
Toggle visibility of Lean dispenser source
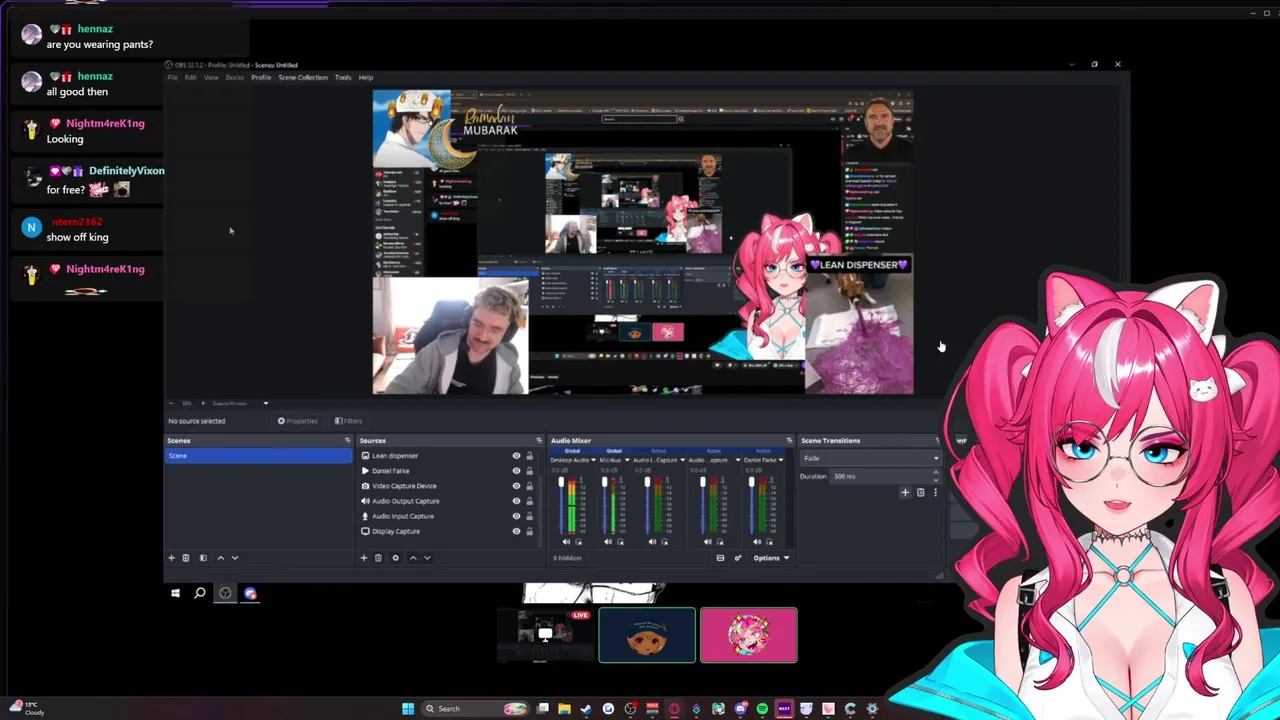(x=516, y=456)
